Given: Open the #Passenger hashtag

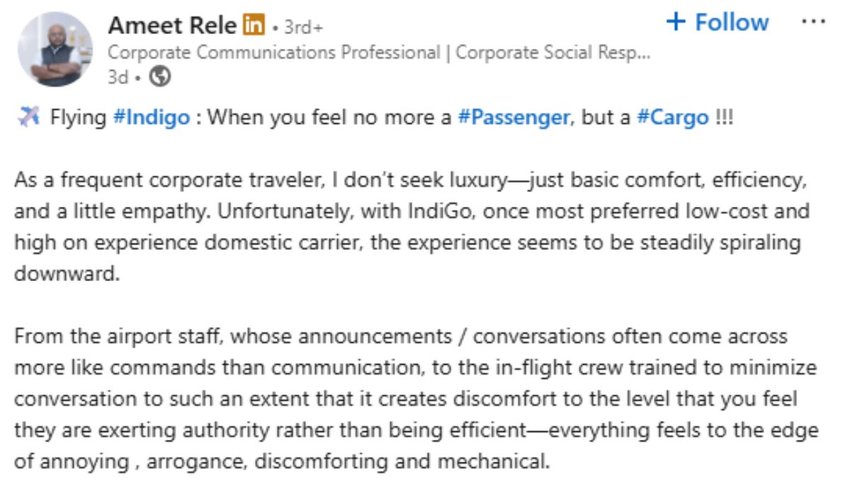Looking at the screenshot, I should (x=513, y=117).
